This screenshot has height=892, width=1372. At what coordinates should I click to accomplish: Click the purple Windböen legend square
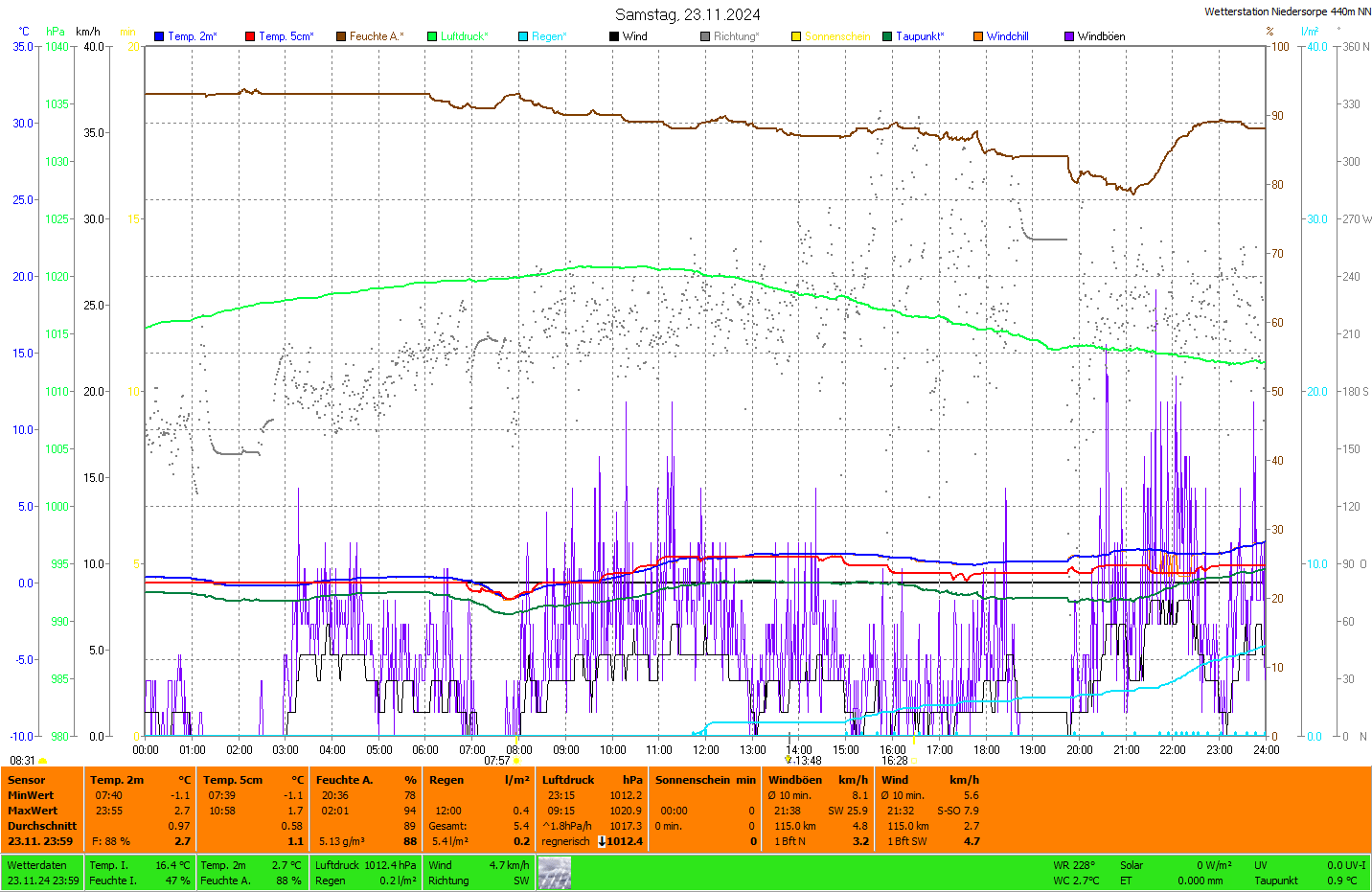coord(1069,36)
